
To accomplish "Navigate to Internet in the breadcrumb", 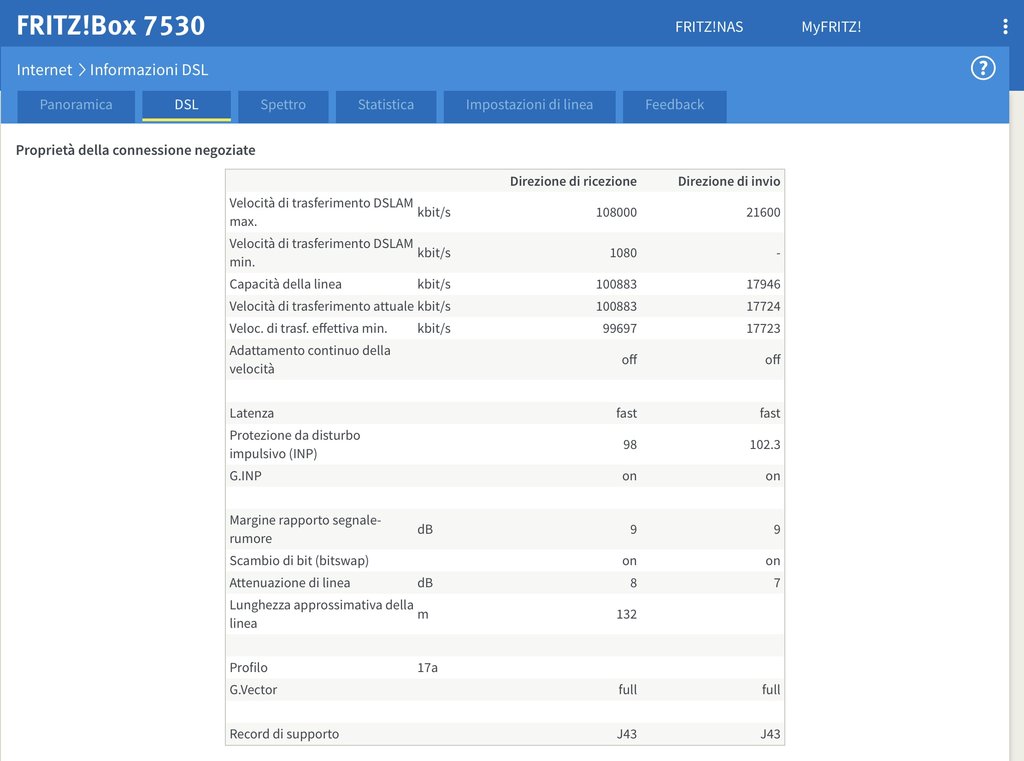I will (44, 70).
